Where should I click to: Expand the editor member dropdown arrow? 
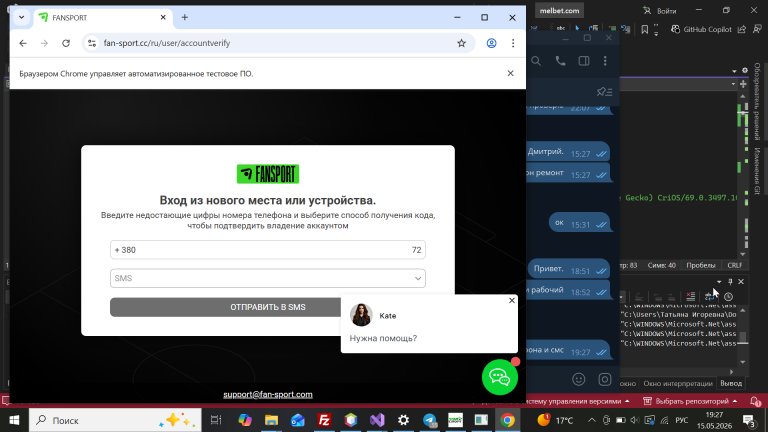[x=733, y=84]
